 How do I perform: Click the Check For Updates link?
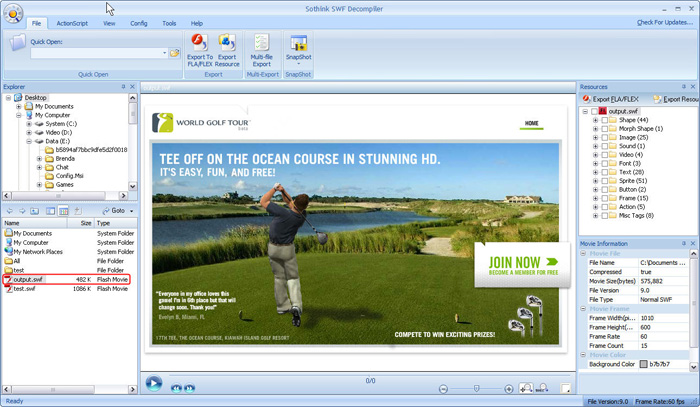click(x=665, y=22)
